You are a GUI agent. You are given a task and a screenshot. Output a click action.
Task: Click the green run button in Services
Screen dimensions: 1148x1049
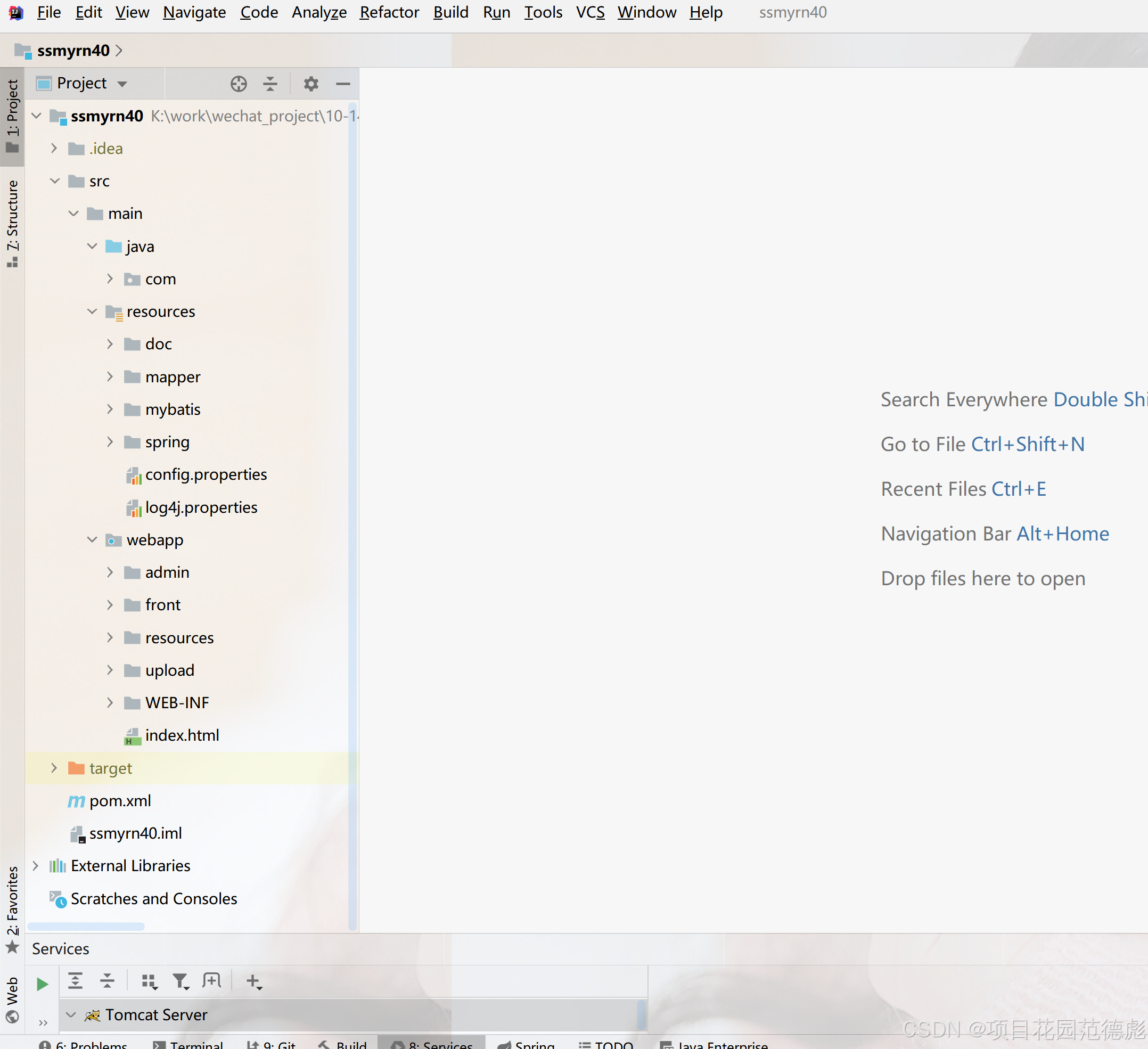tap(42, 984)
